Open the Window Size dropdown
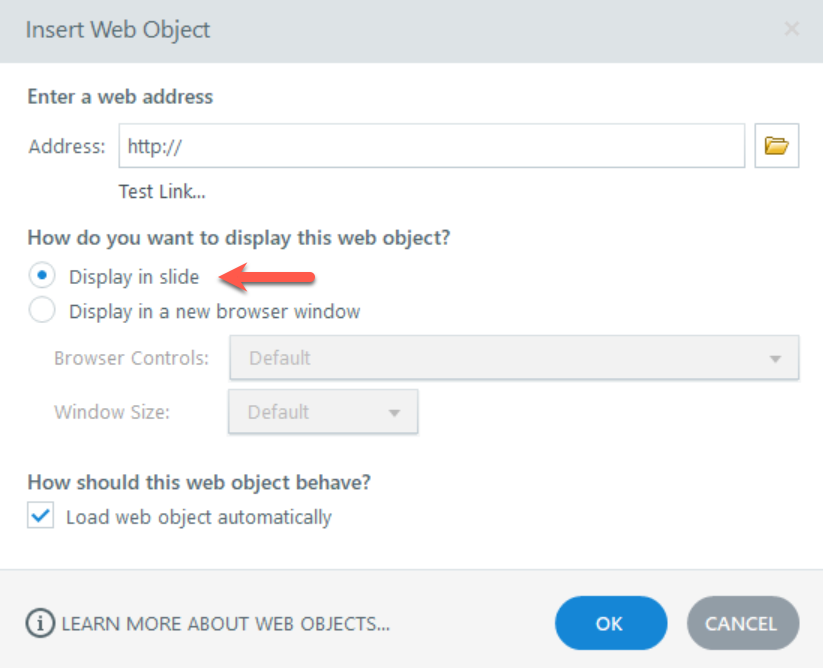The height and width of the screenshot is (668, 823). click(x=322, y=412)
